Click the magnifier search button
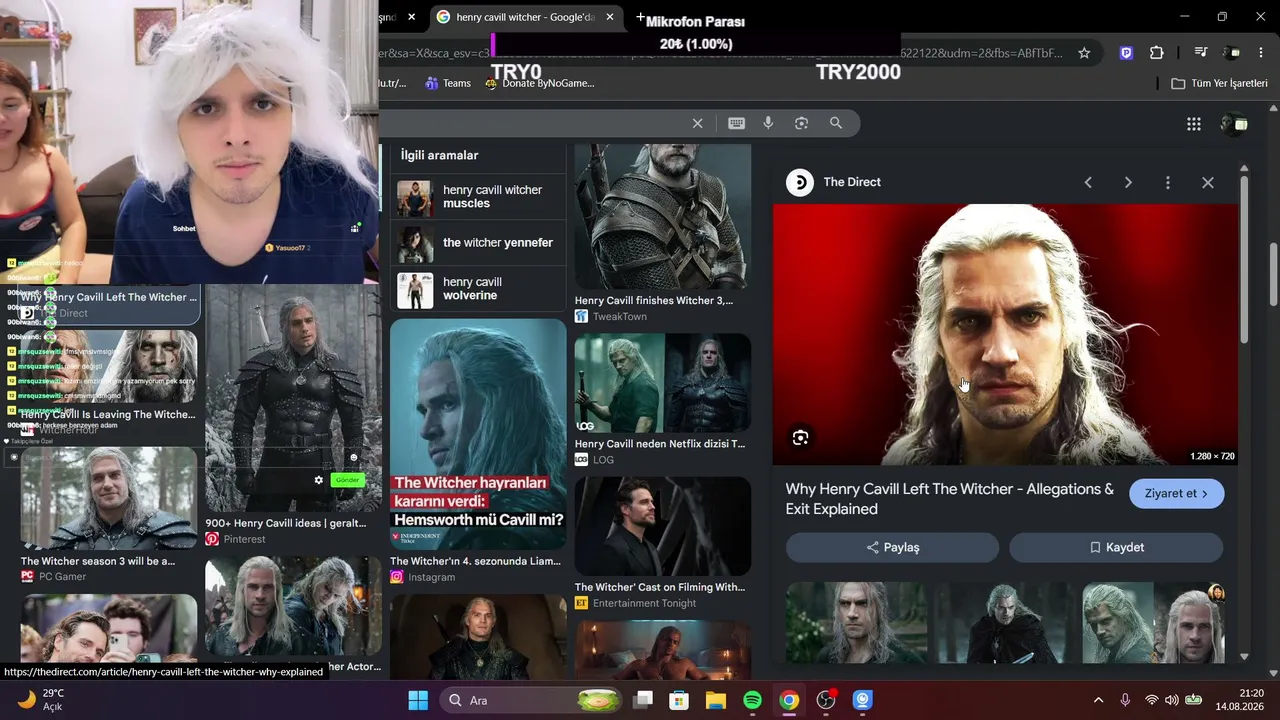 pyautogui.click(x=836, y=123)
